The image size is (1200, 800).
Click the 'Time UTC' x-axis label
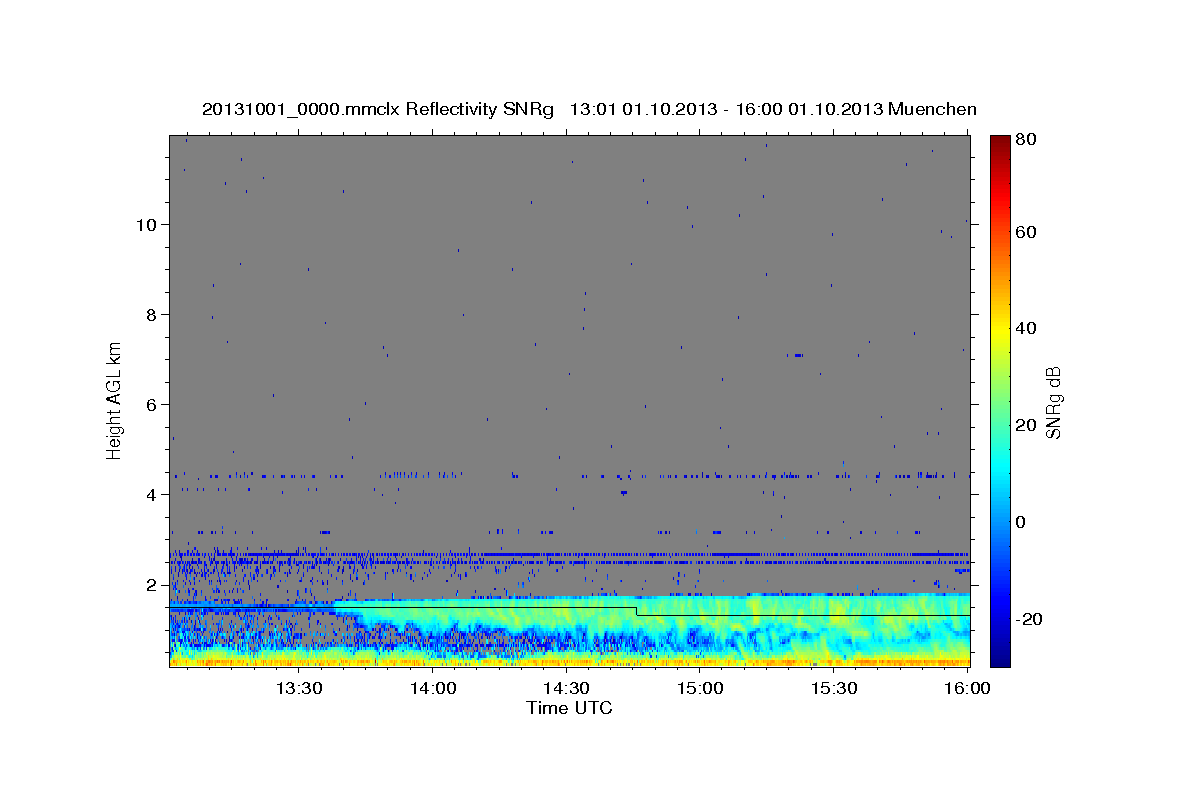(x=569, y=708)
